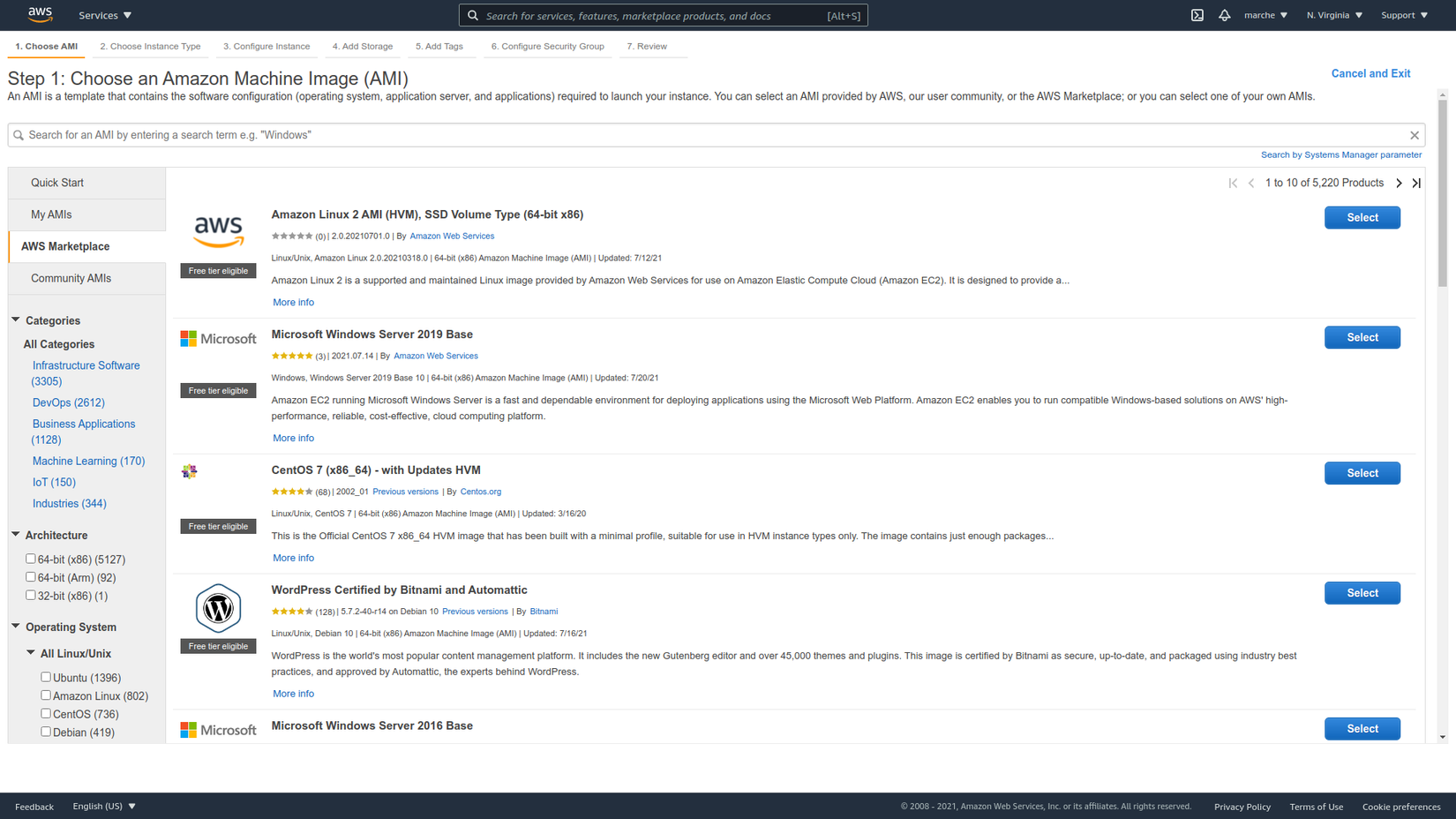Toggle the 64-bit (Arm) architecture checkbox

tap(31, 577)
